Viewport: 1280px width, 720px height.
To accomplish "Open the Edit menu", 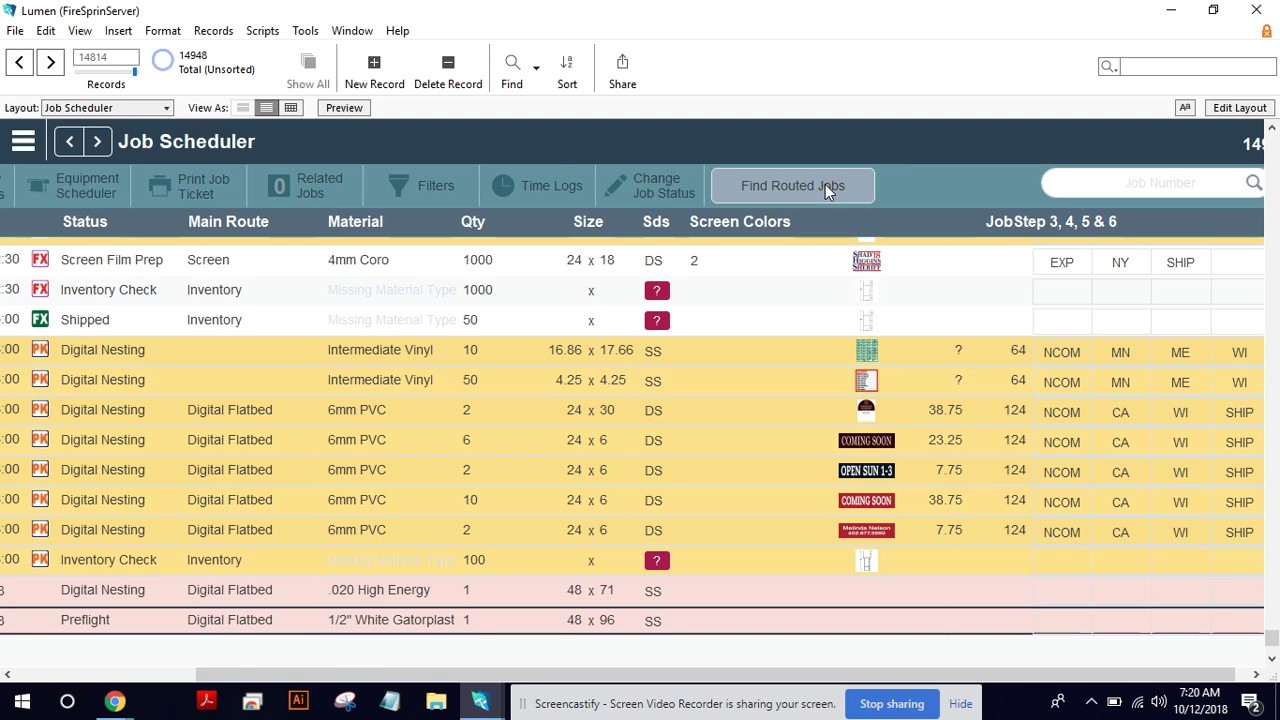I will [46, 31].
